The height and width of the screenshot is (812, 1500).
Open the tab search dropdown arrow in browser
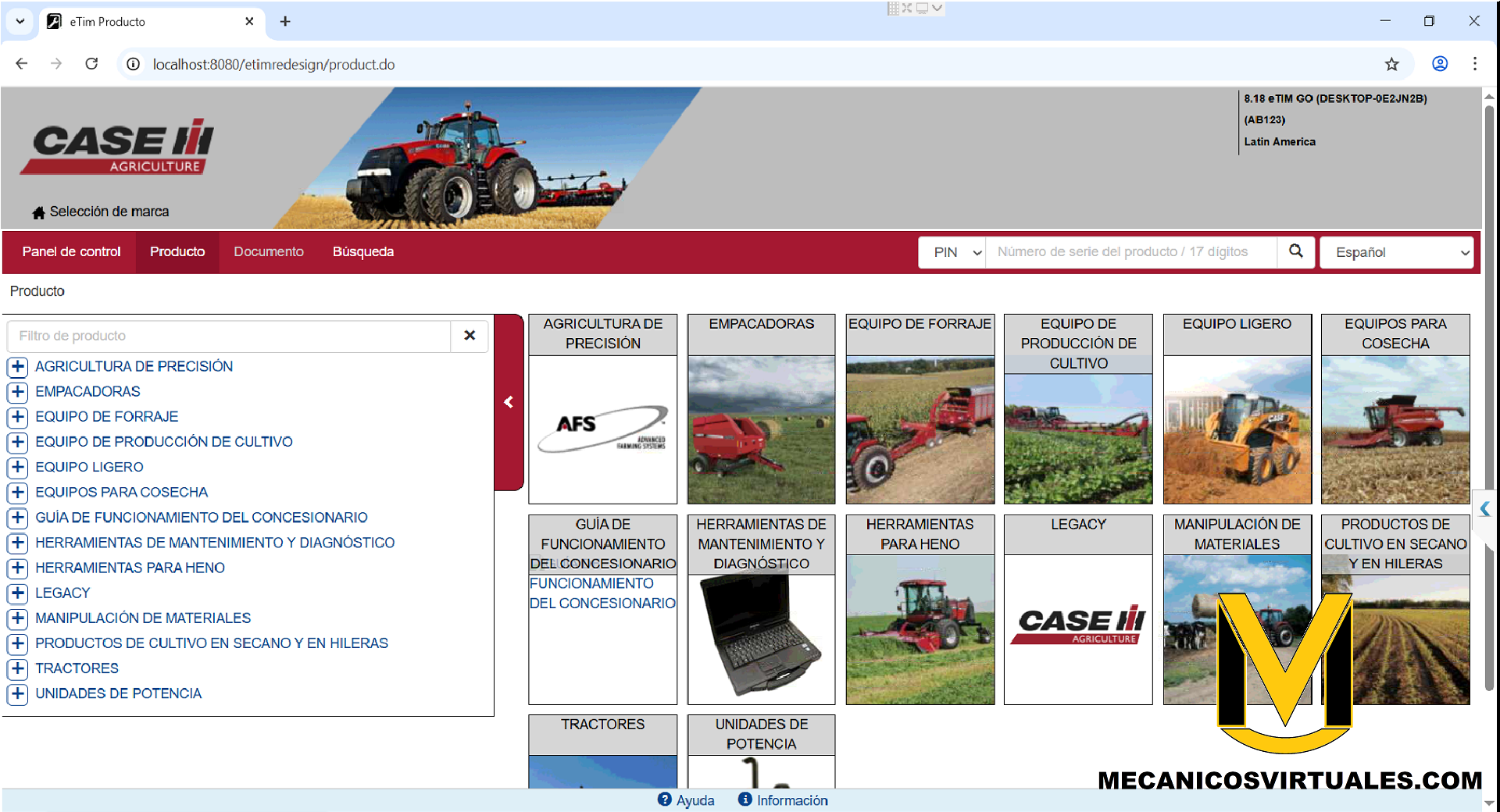pyautogui.click(x=20, y=22)
